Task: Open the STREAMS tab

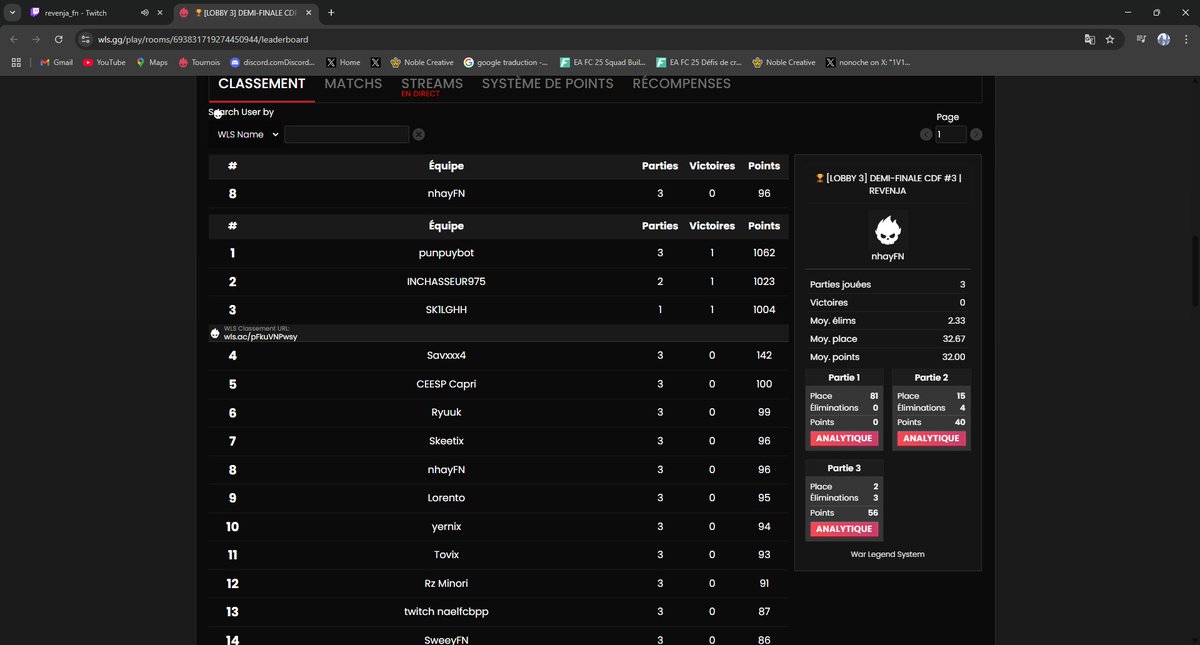Action: (432, 84)
